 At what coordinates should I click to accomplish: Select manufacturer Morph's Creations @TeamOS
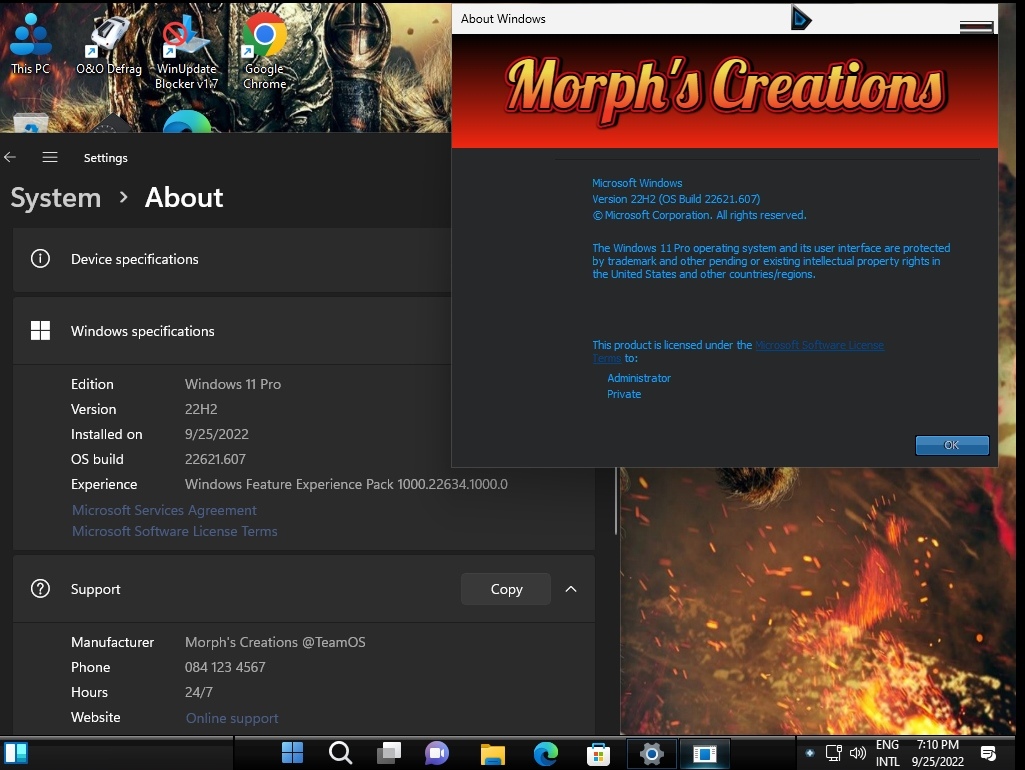(275, 642)
